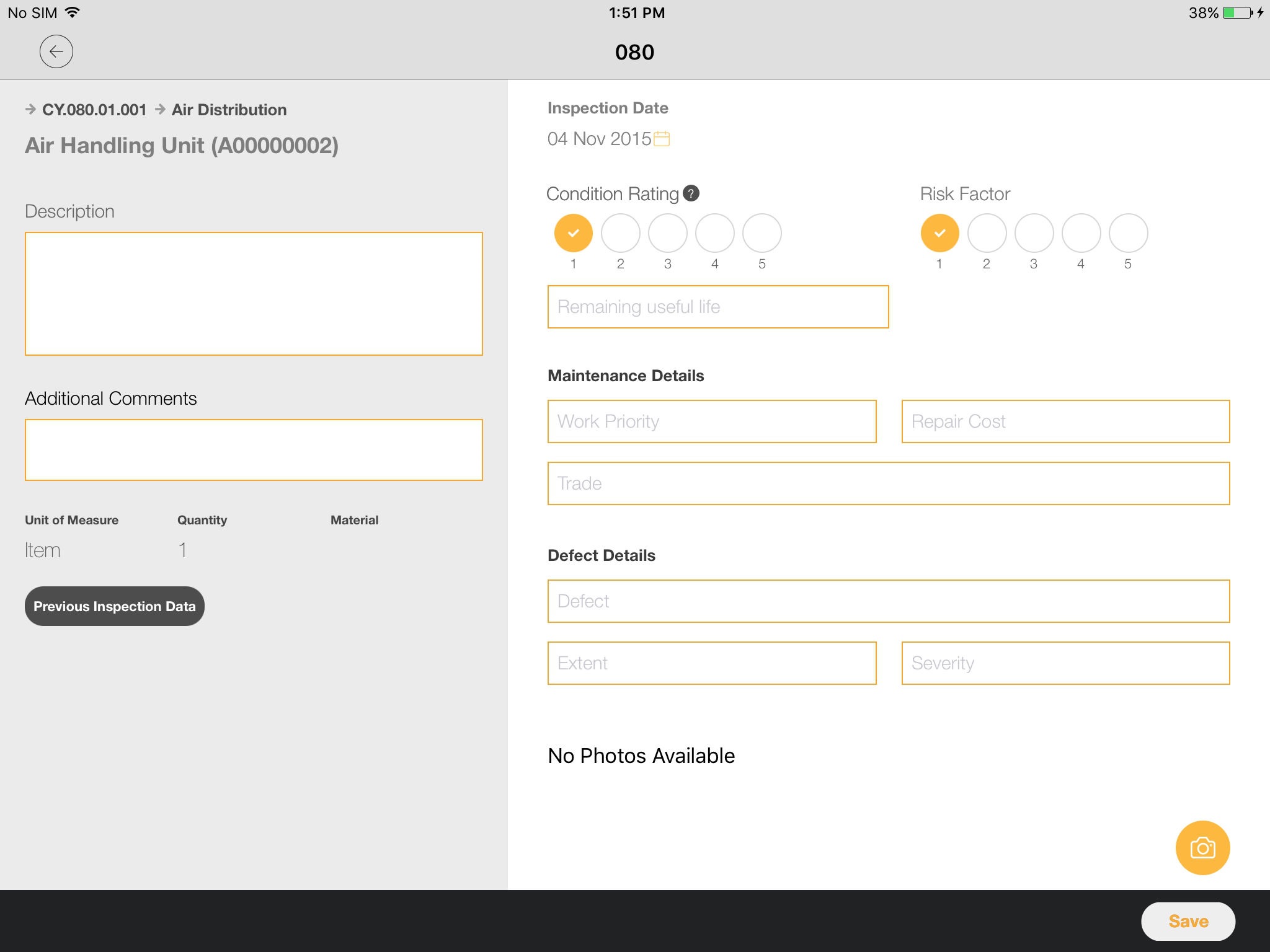1270x952 pixels.
Task: Select Risk Factor option 2
Action: point(988,231)
